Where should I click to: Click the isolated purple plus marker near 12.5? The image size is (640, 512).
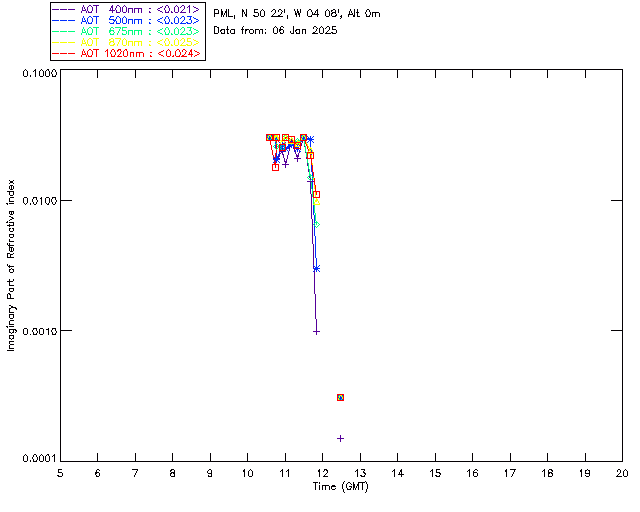pos(340,439)
